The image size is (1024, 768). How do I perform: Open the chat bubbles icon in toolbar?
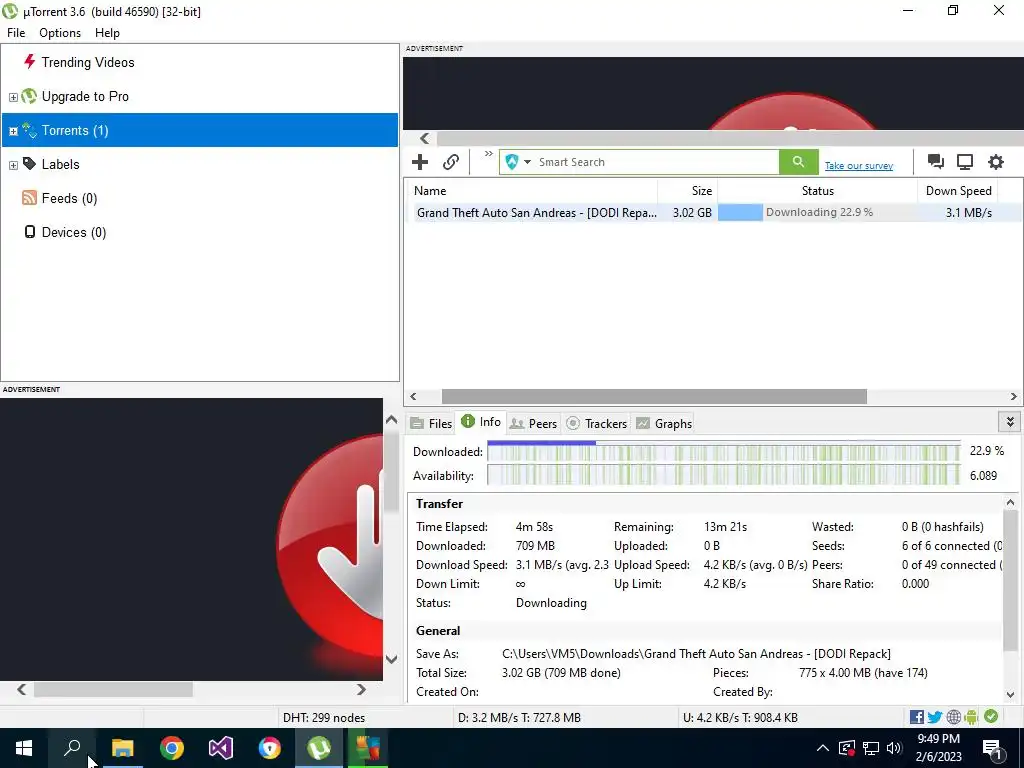936,162
